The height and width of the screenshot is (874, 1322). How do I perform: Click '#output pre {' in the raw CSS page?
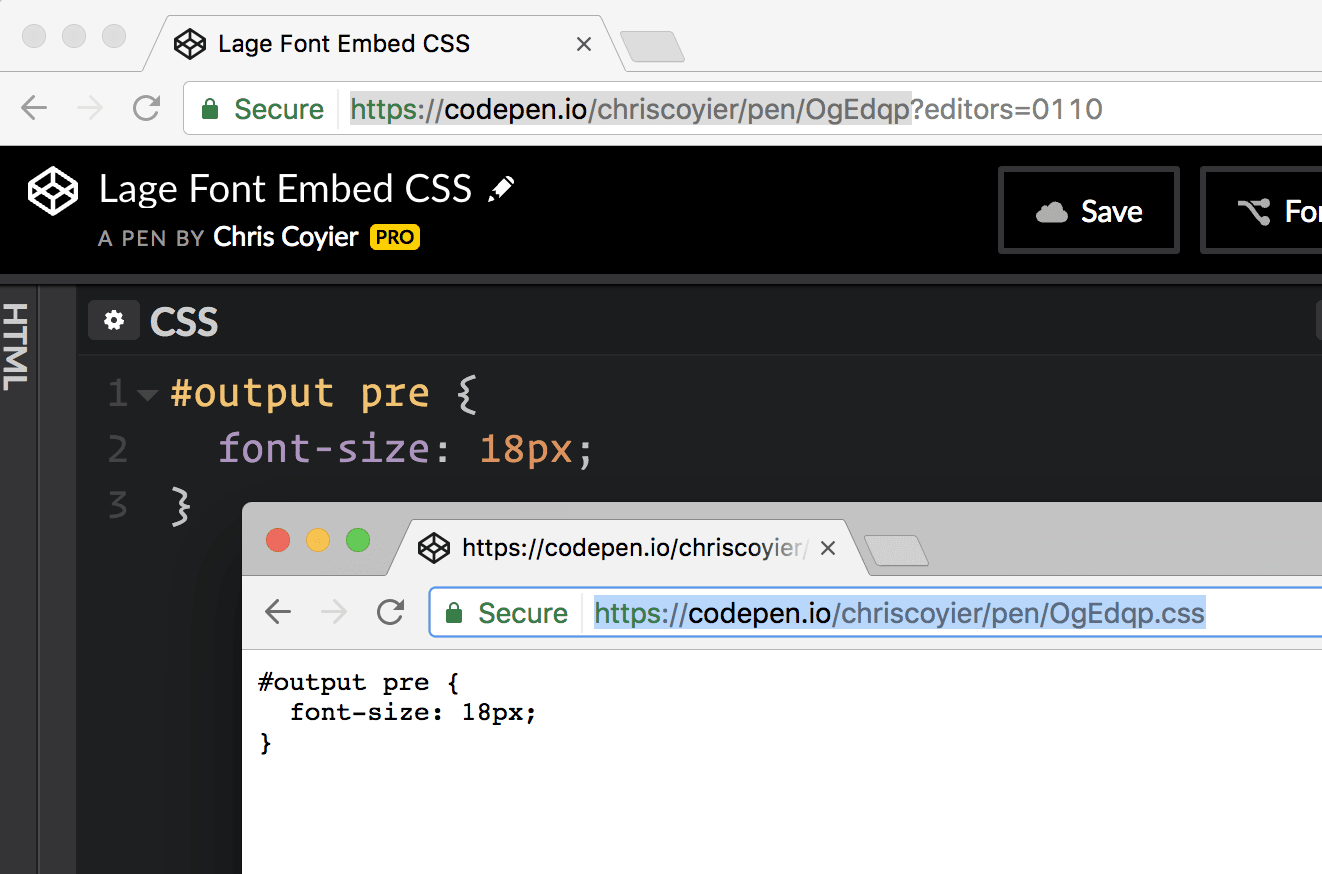tap(357, 683)
